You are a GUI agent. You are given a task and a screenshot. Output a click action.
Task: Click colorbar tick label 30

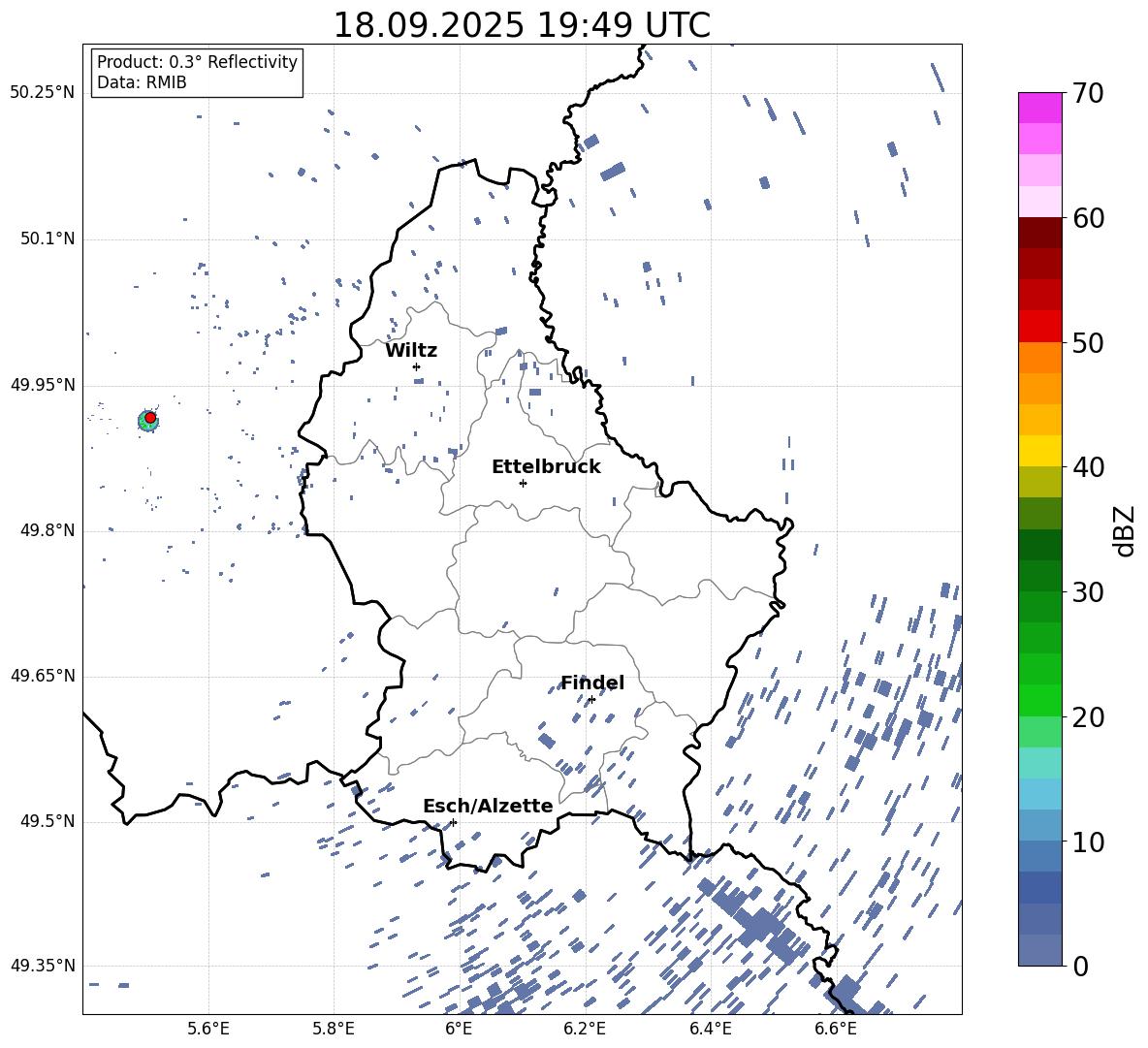(1088, 592)
